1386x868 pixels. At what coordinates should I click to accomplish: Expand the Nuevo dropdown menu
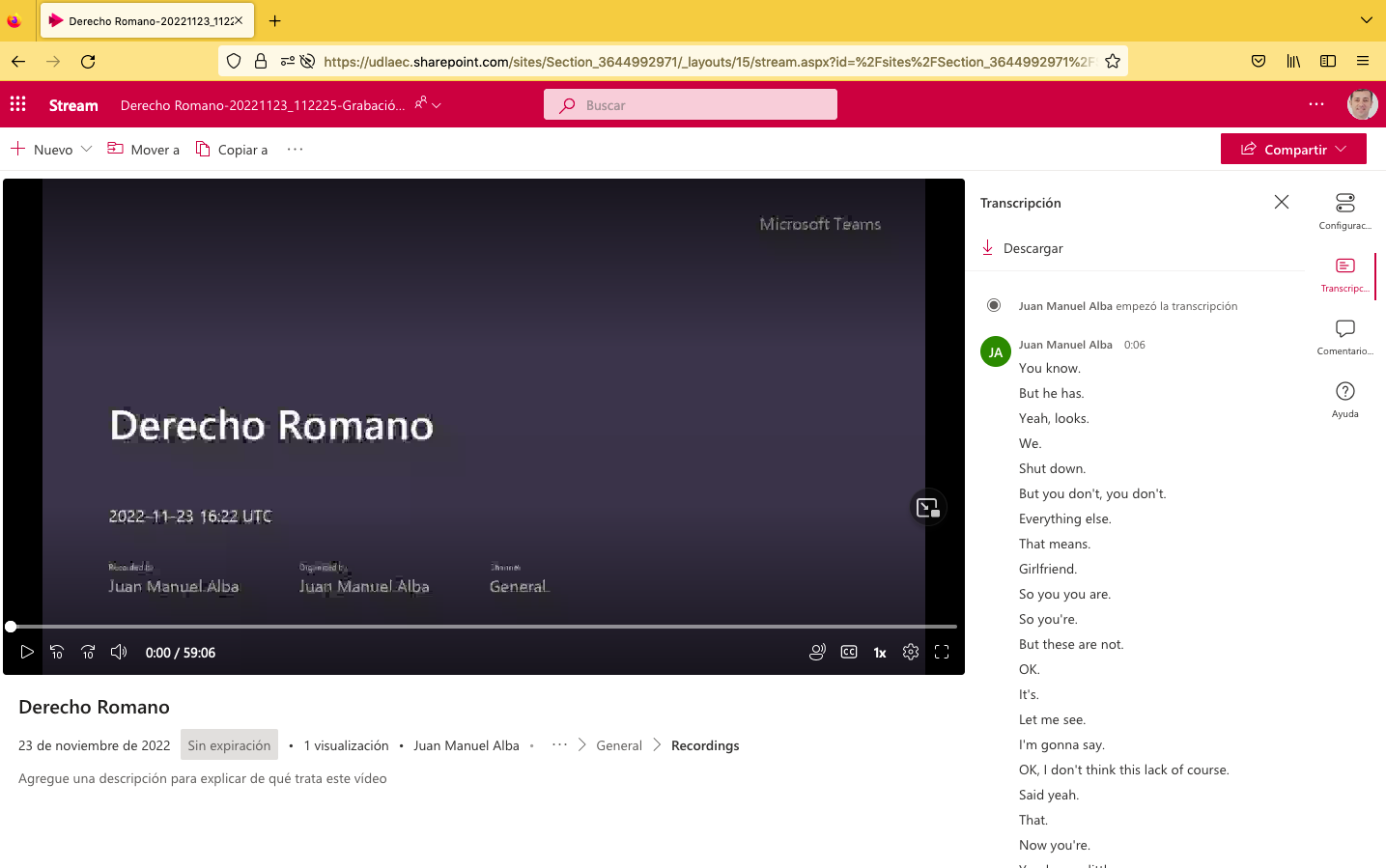coord(52,150)
